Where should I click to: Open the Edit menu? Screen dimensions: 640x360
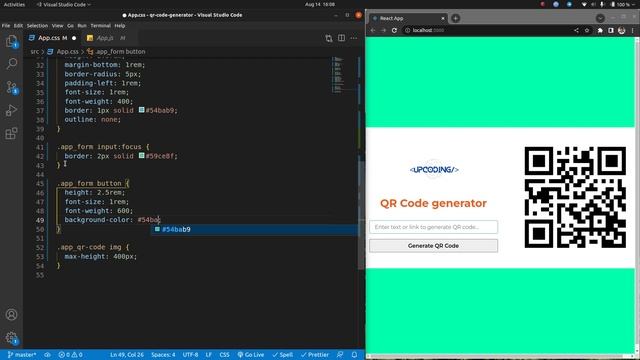(x=18, y=26)
